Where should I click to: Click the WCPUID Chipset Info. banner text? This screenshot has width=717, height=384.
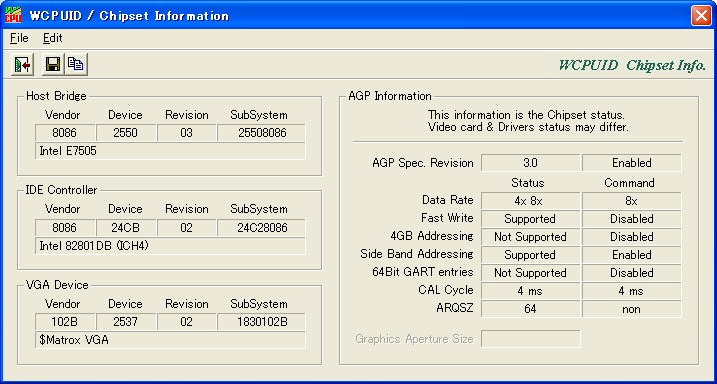(x=632, y=65)
